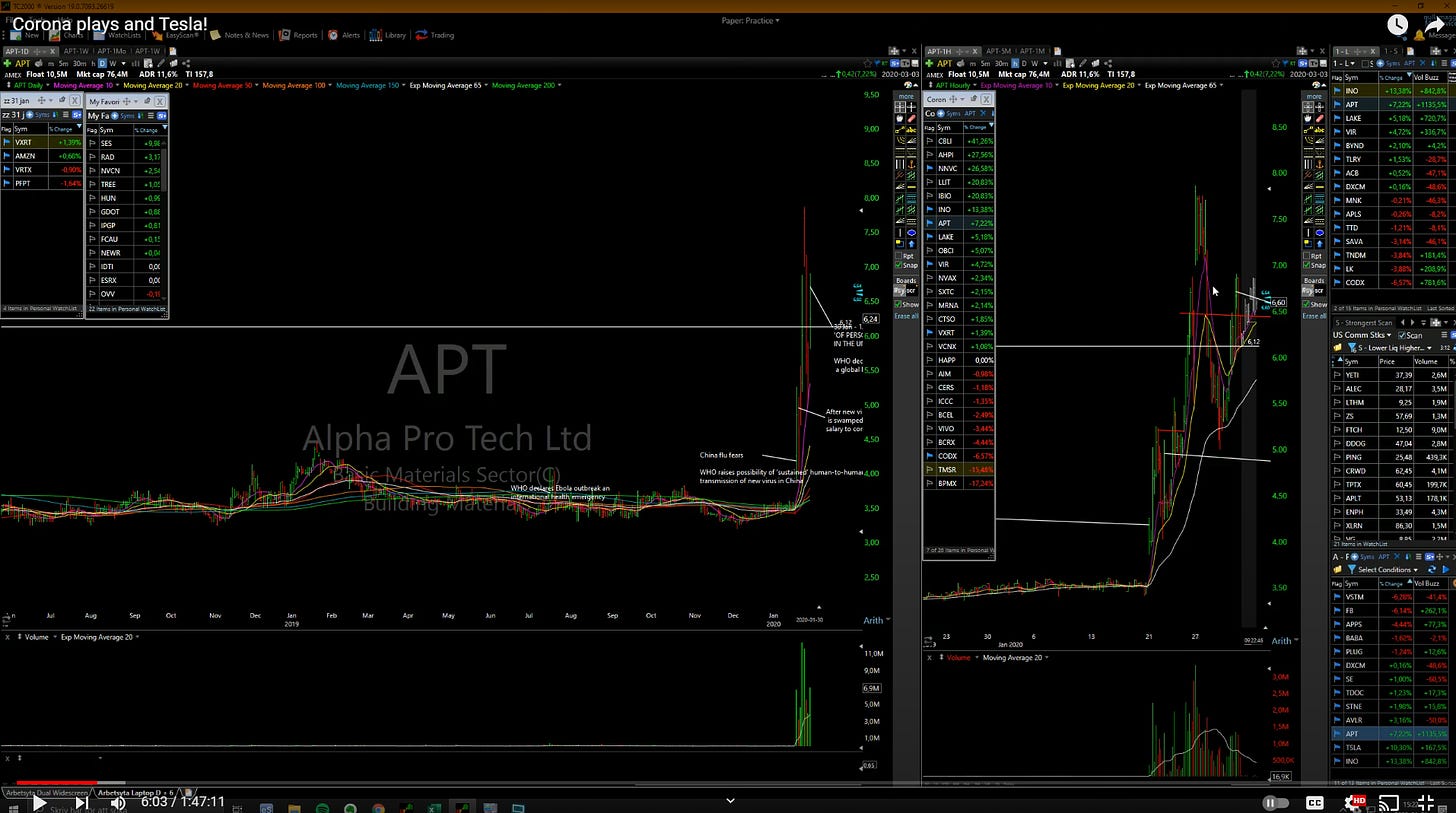Select W timeframe on hourly chart
Image resolution: width=1456 pixels, height=813 pixels.
tap(1034, 63)
